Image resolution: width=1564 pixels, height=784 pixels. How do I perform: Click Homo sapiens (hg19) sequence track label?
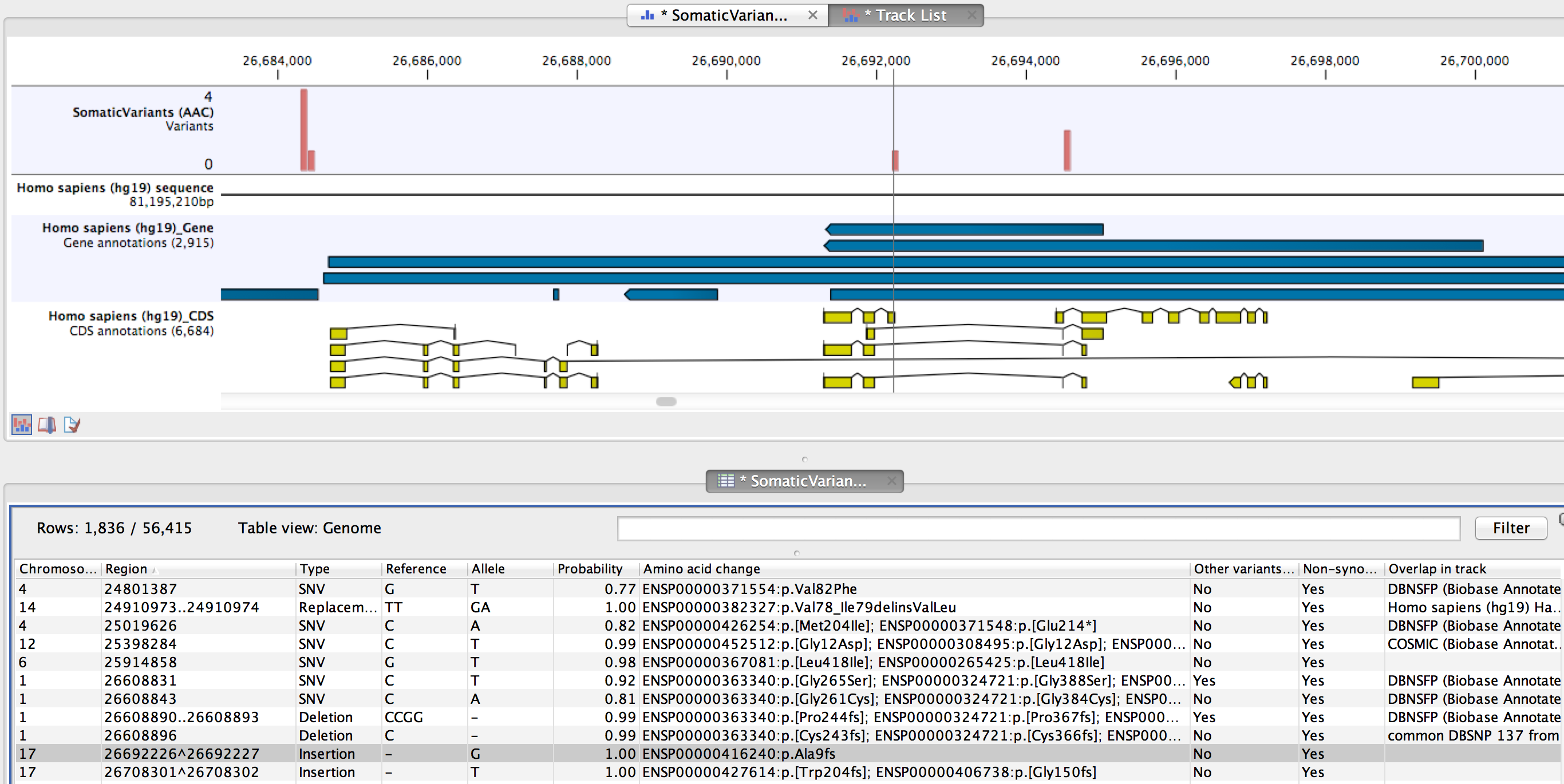pyautogui.click(x=116, y=188)
